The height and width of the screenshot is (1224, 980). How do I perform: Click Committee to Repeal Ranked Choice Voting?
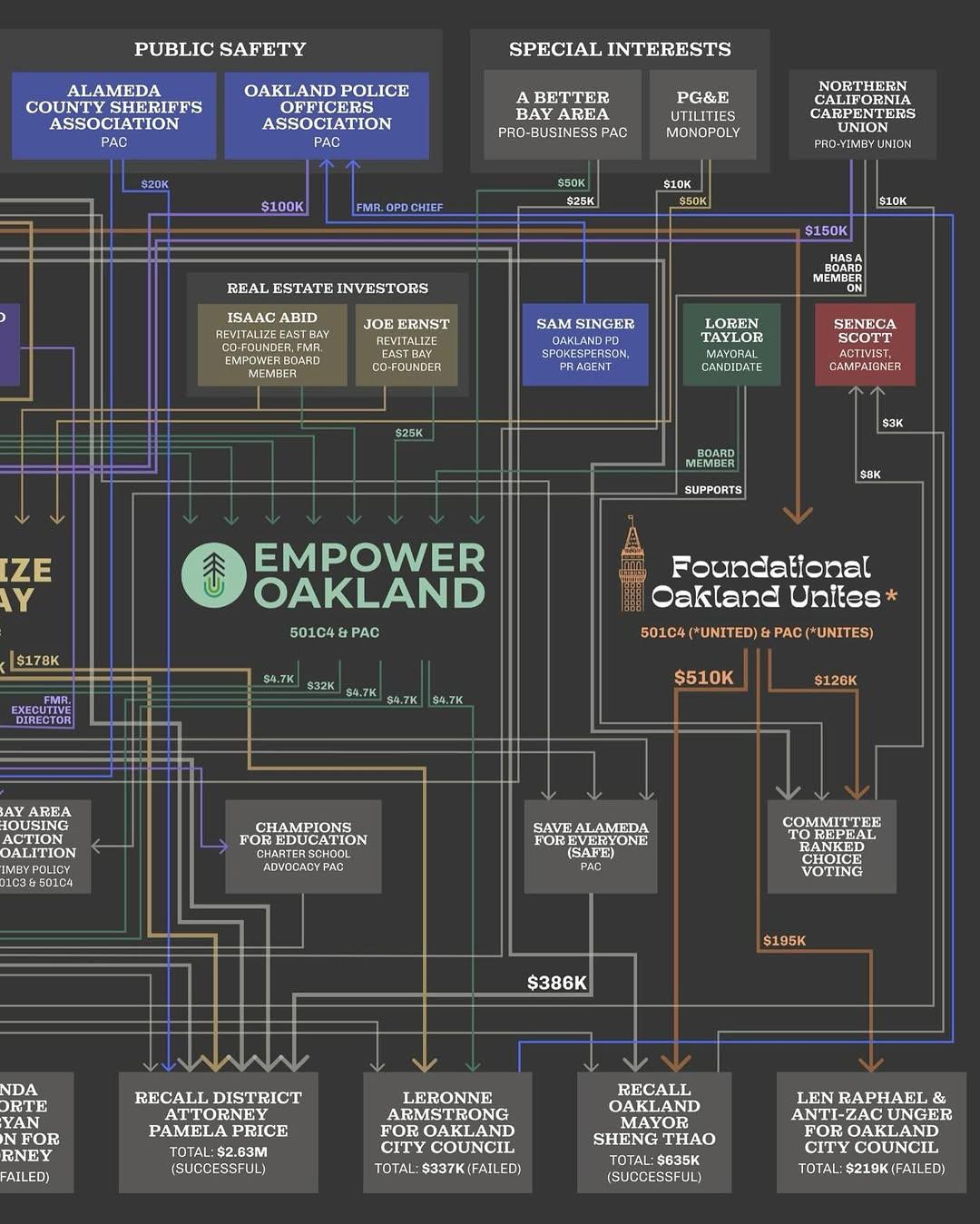[832, 847]
